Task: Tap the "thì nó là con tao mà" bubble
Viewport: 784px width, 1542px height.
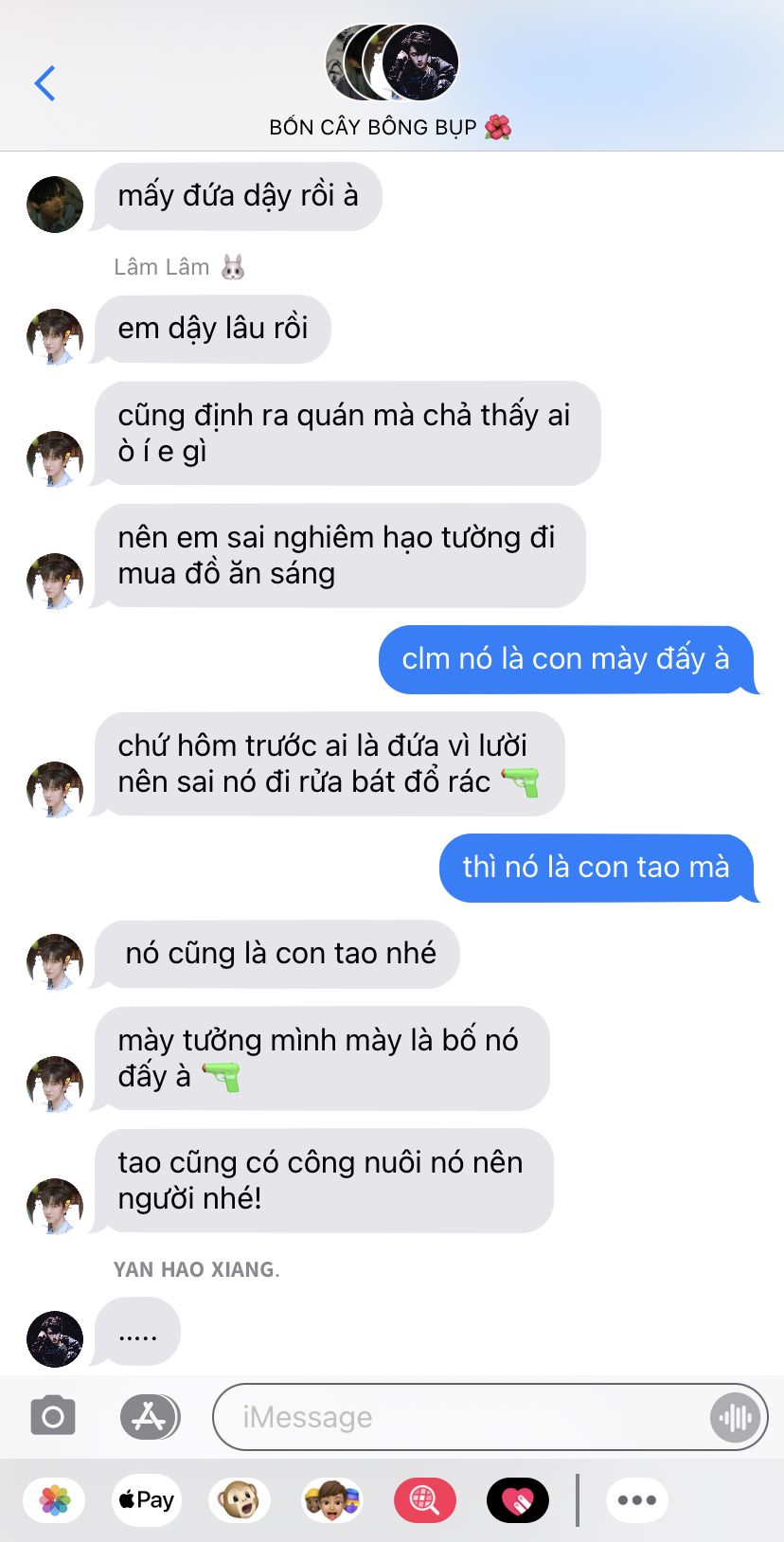Action: coord(597,868)
